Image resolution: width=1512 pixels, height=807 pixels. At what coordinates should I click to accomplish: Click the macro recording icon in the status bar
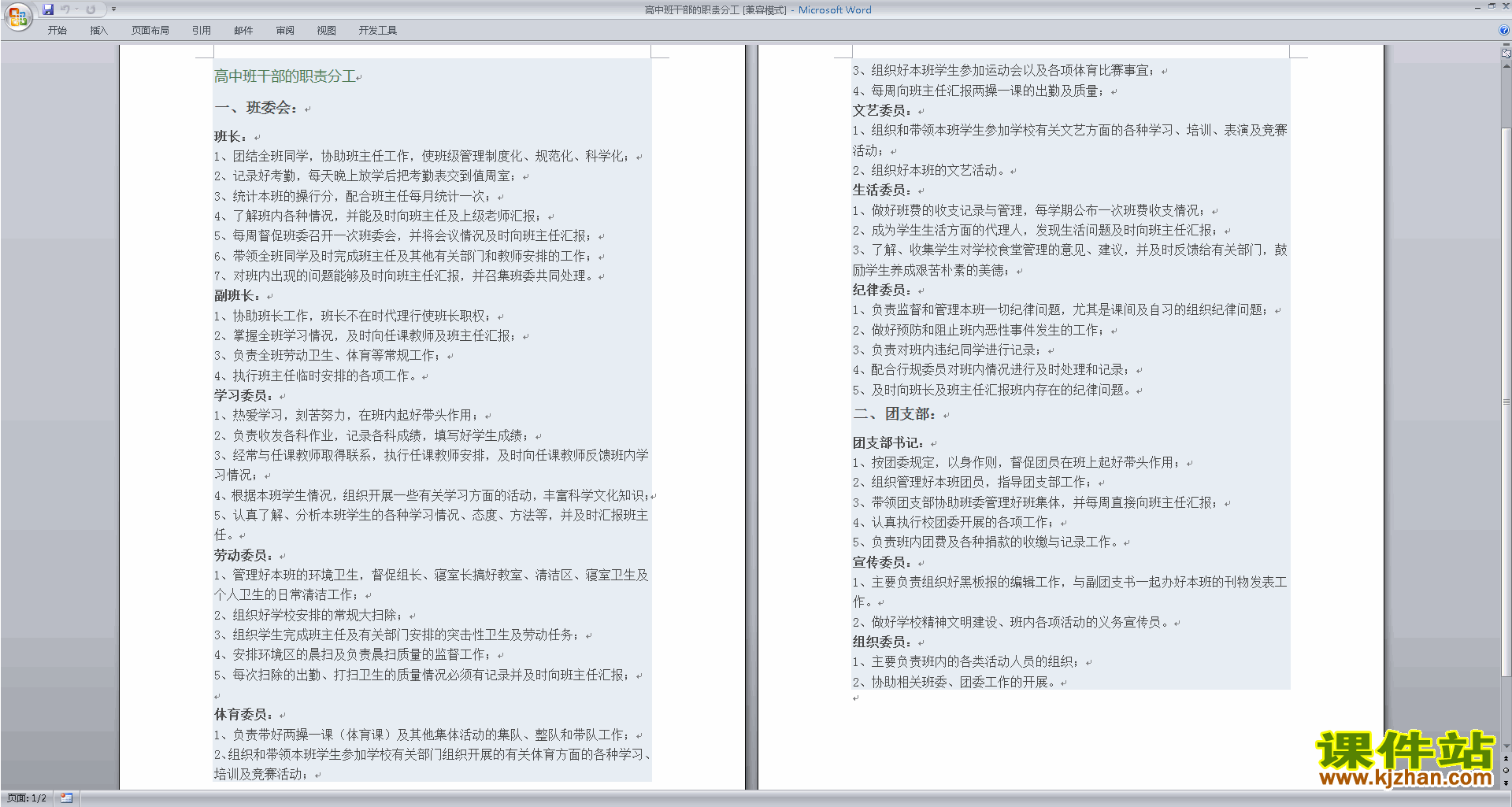click(x=67, y=798)
